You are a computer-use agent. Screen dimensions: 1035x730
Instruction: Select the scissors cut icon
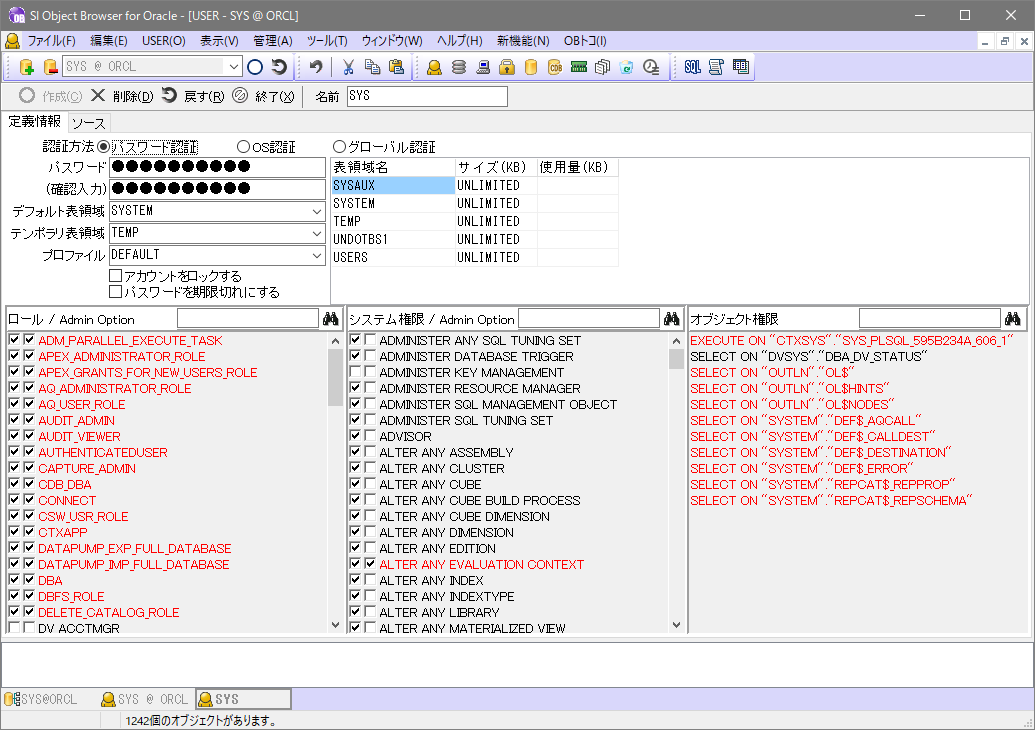348,67
